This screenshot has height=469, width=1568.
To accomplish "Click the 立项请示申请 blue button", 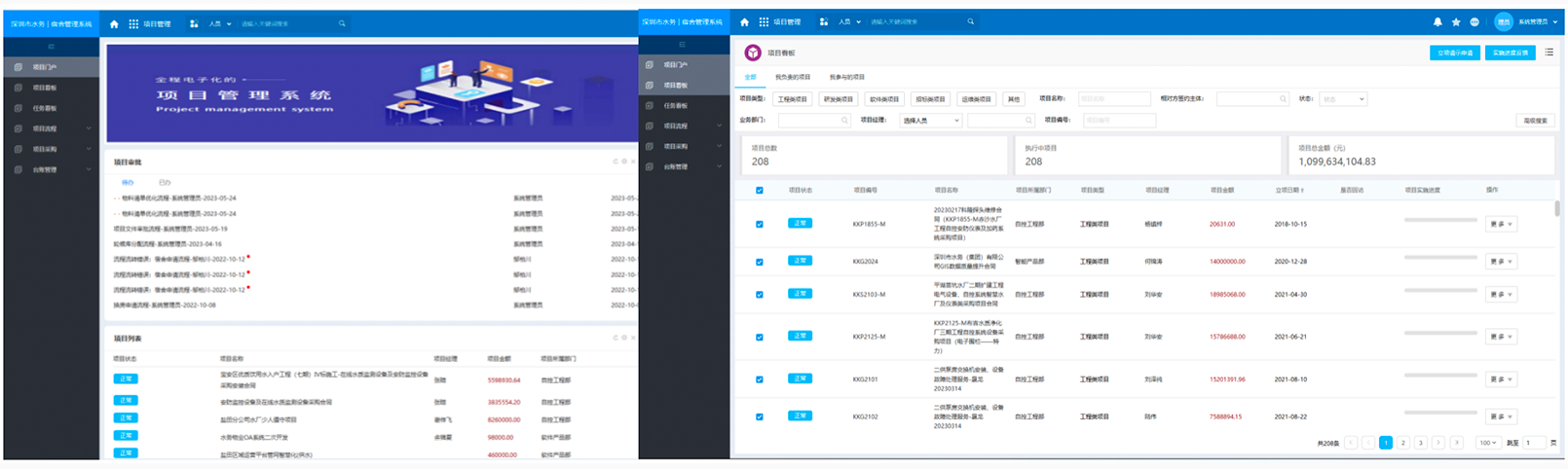I will [x=1455, y=53].
